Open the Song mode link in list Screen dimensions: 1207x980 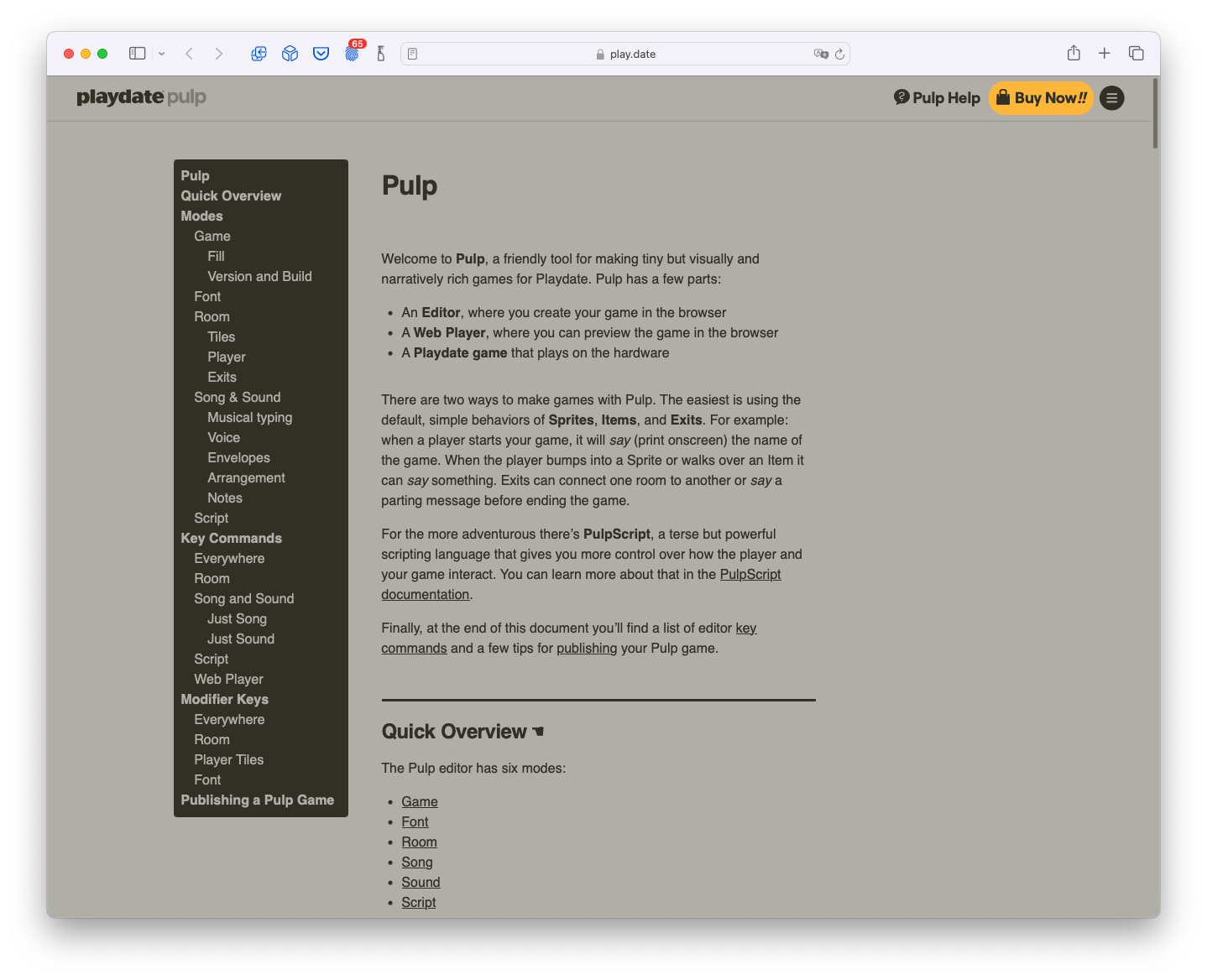point(417,862)
